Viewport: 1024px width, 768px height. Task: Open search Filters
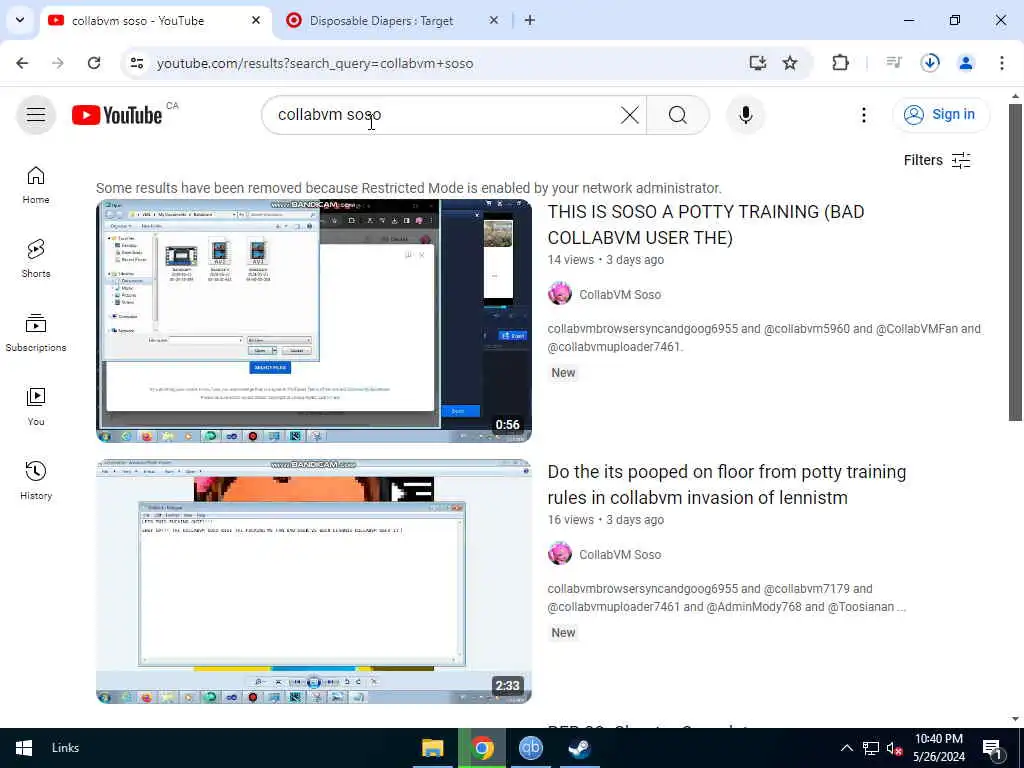click(x=937, y=161)
